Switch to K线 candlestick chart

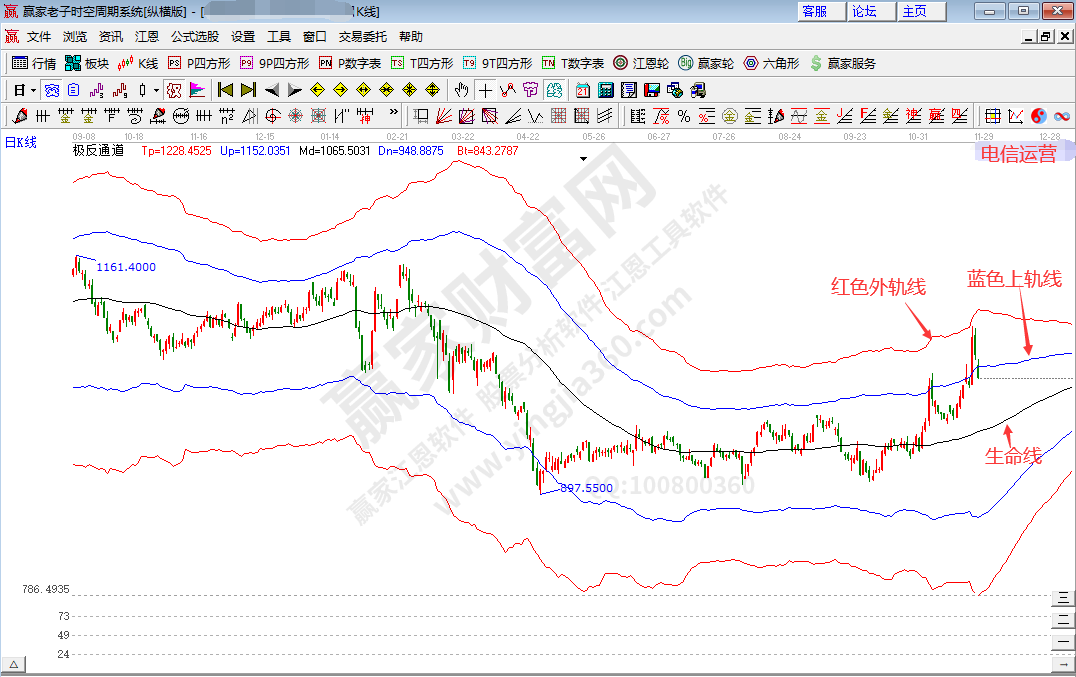click(138, 63)
